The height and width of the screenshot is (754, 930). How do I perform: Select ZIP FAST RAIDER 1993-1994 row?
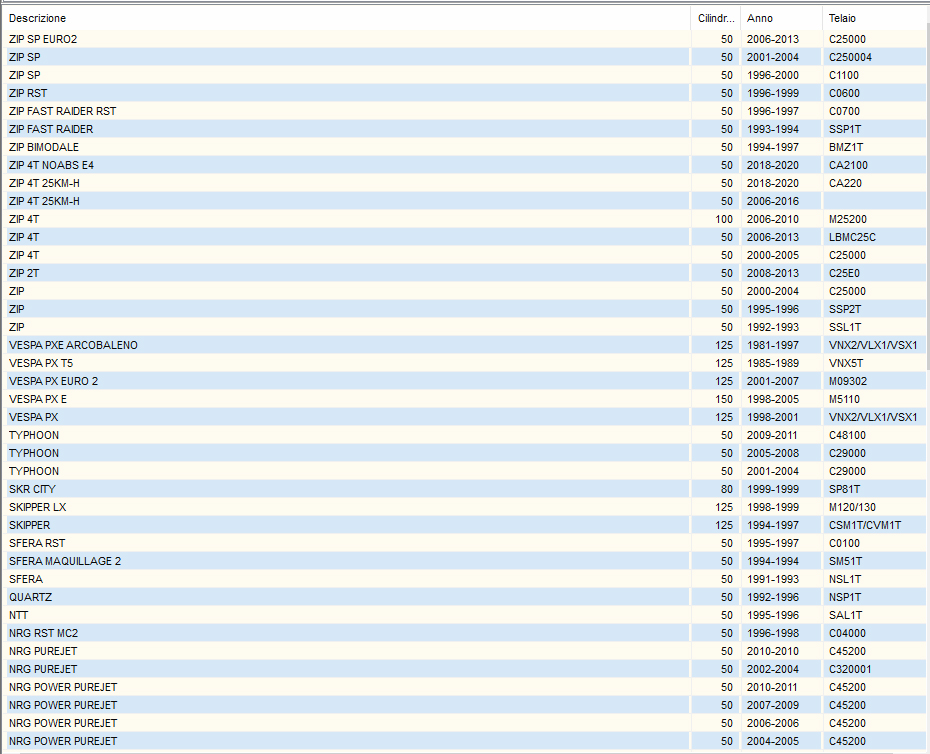[464, 129]
